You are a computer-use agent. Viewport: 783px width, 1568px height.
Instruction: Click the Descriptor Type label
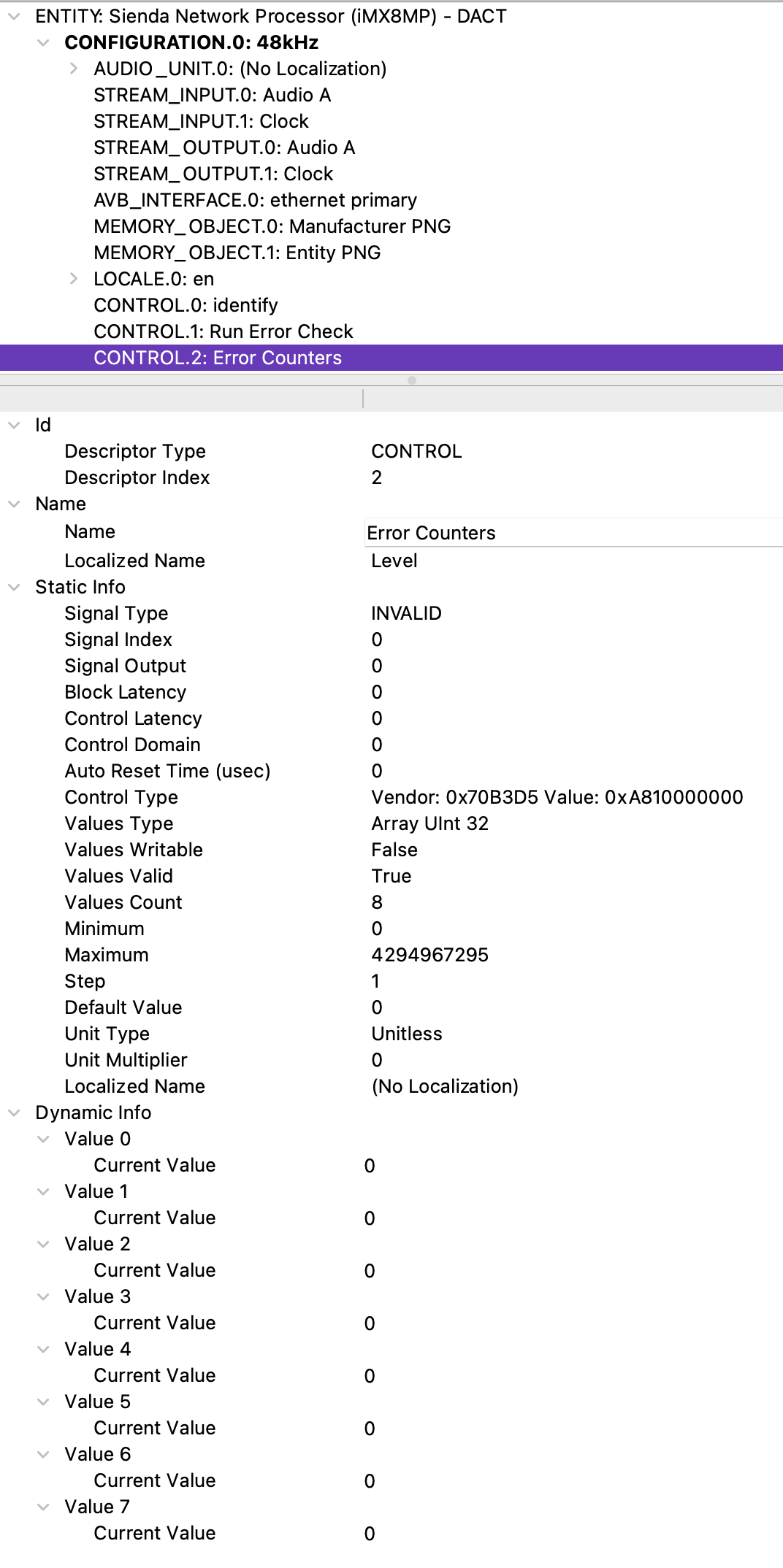135,451
